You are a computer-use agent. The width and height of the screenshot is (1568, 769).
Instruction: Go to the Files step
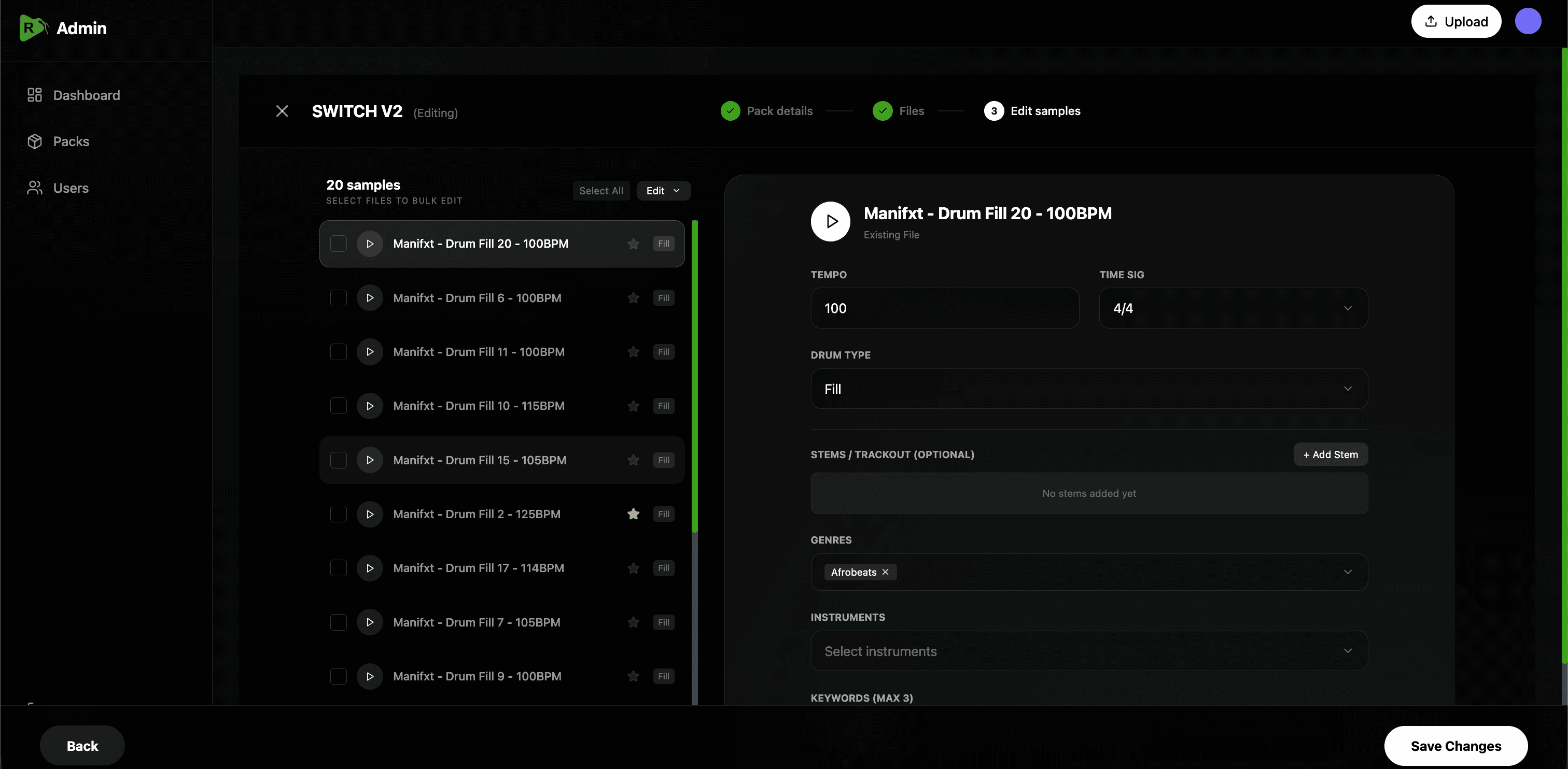[x=899, y=111]
